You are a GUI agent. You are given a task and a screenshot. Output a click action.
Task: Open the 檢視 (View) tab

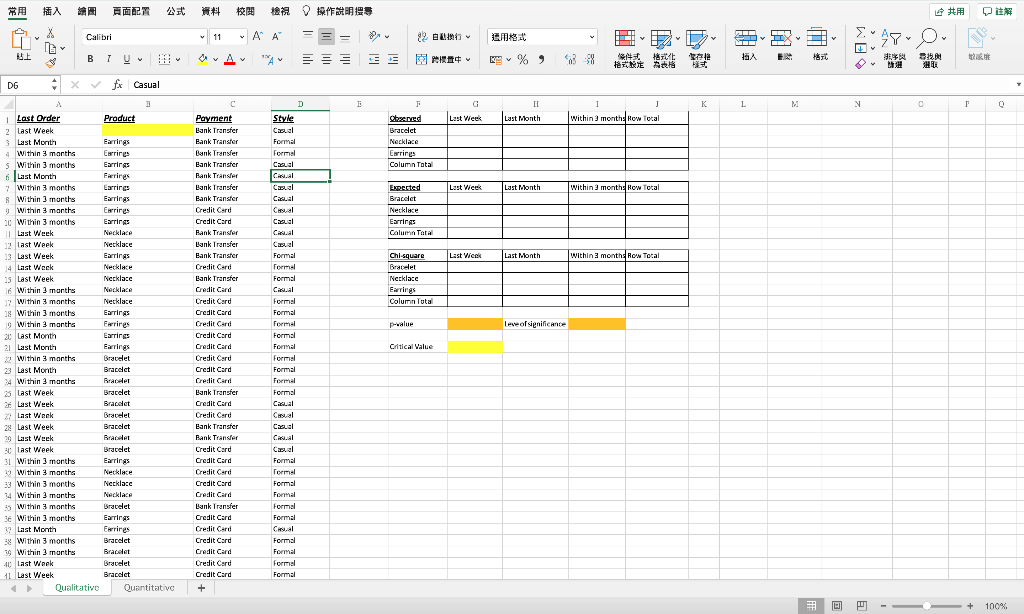tap(280, 11)
